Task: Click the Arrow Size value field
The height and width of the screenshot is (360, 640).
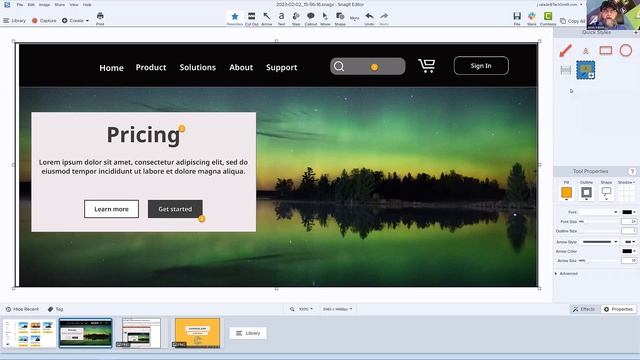Action: pyautogui.click(x=629, y=260)
